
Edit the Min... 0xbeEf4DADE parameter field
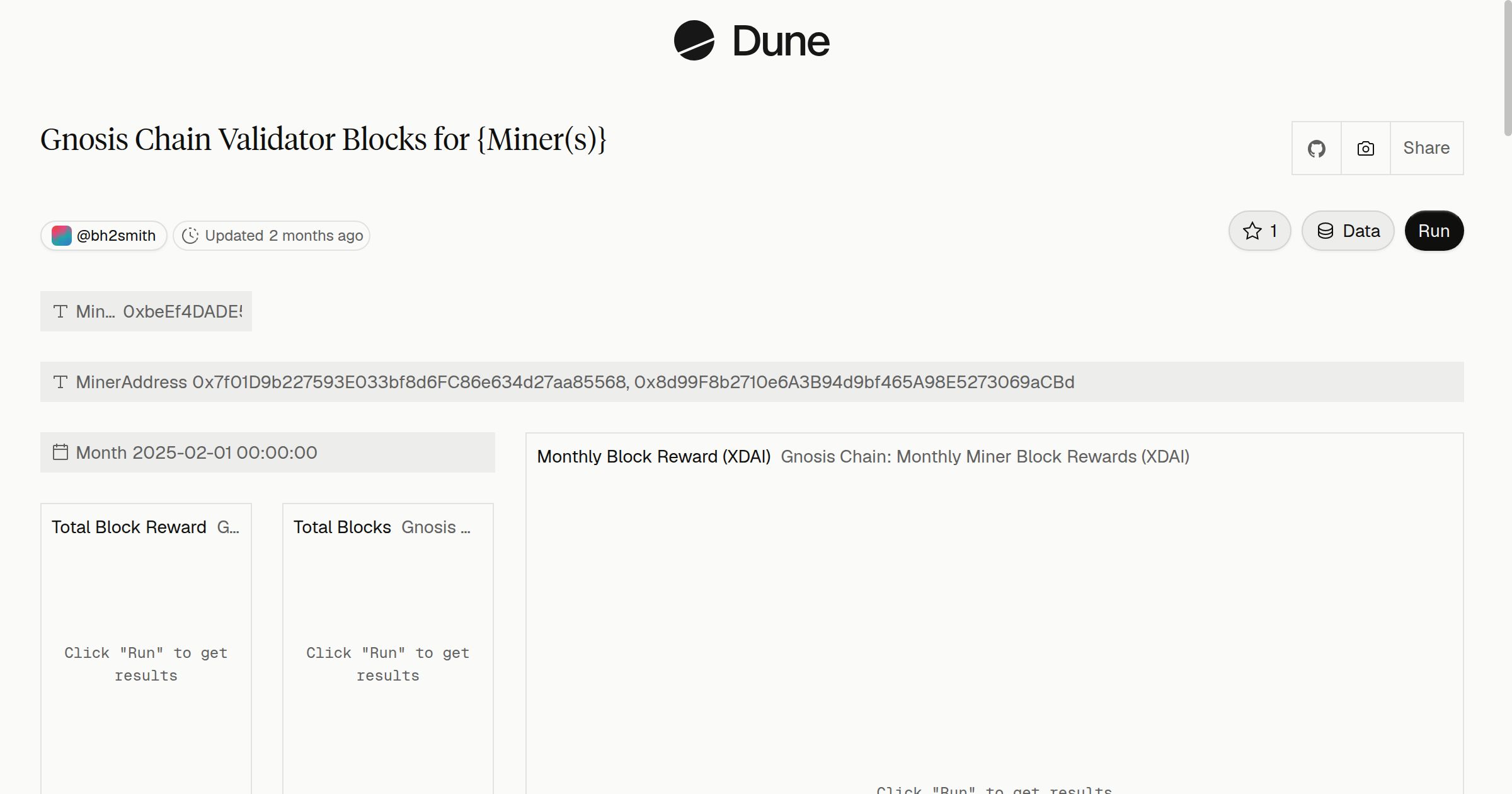point(146,311)
